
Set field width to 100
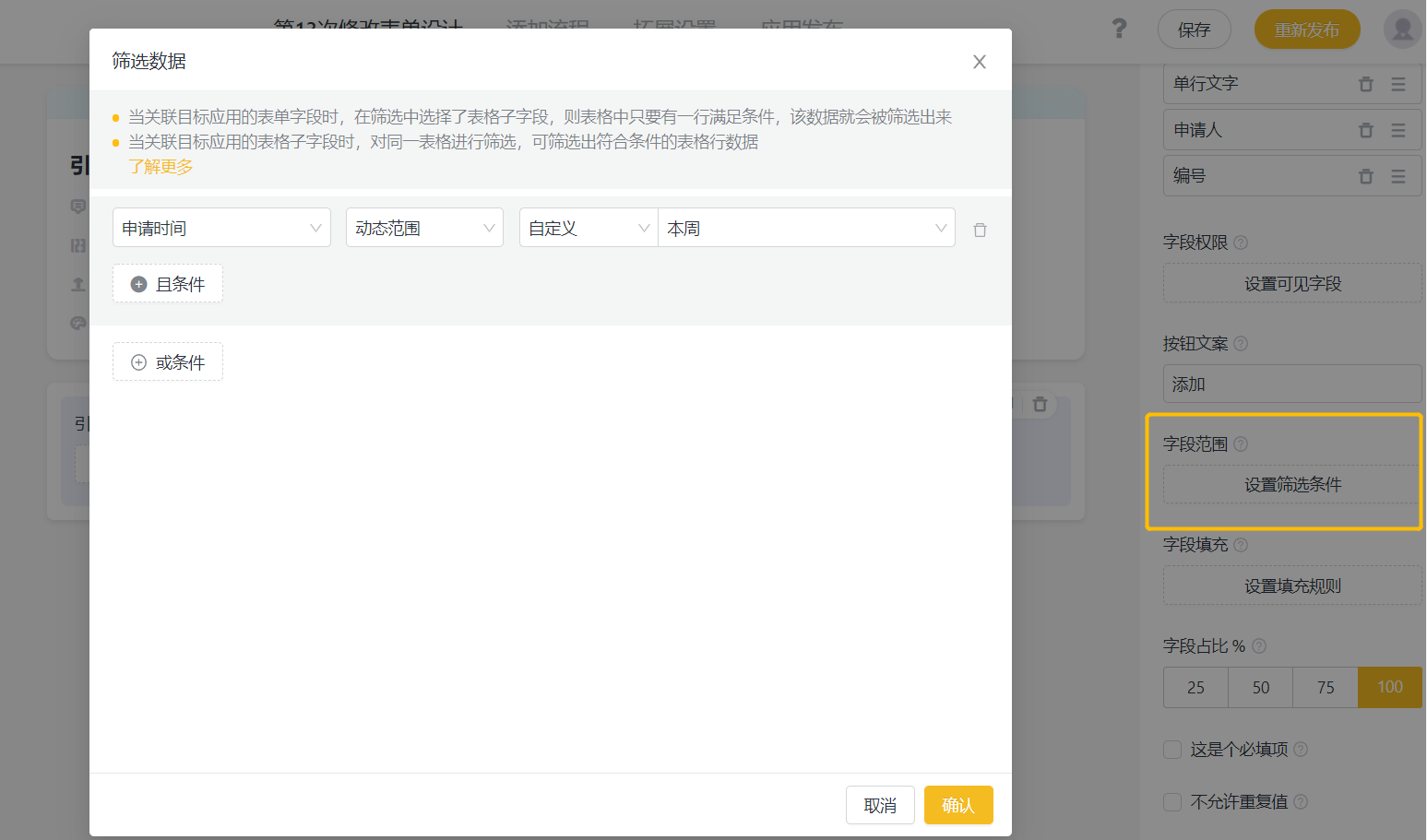tap(1390, 687)
